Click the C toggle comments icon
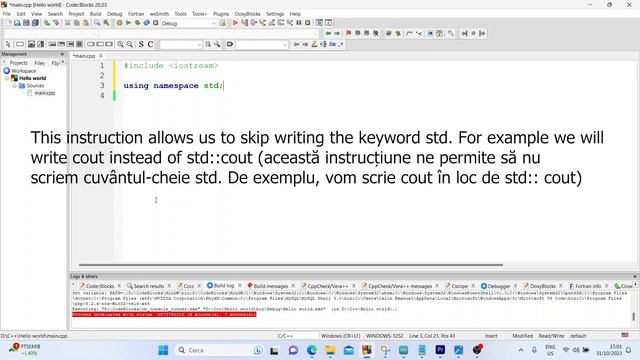 click(x=150, y=44)
